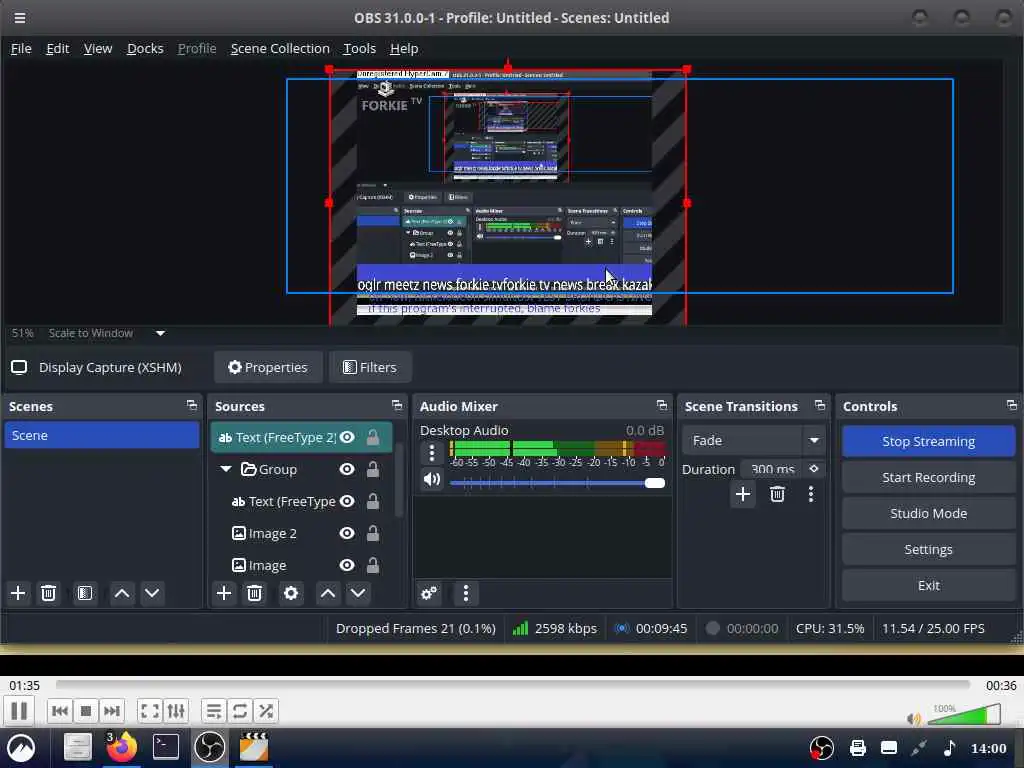Move source down arrow

click(x=358, y=593)
